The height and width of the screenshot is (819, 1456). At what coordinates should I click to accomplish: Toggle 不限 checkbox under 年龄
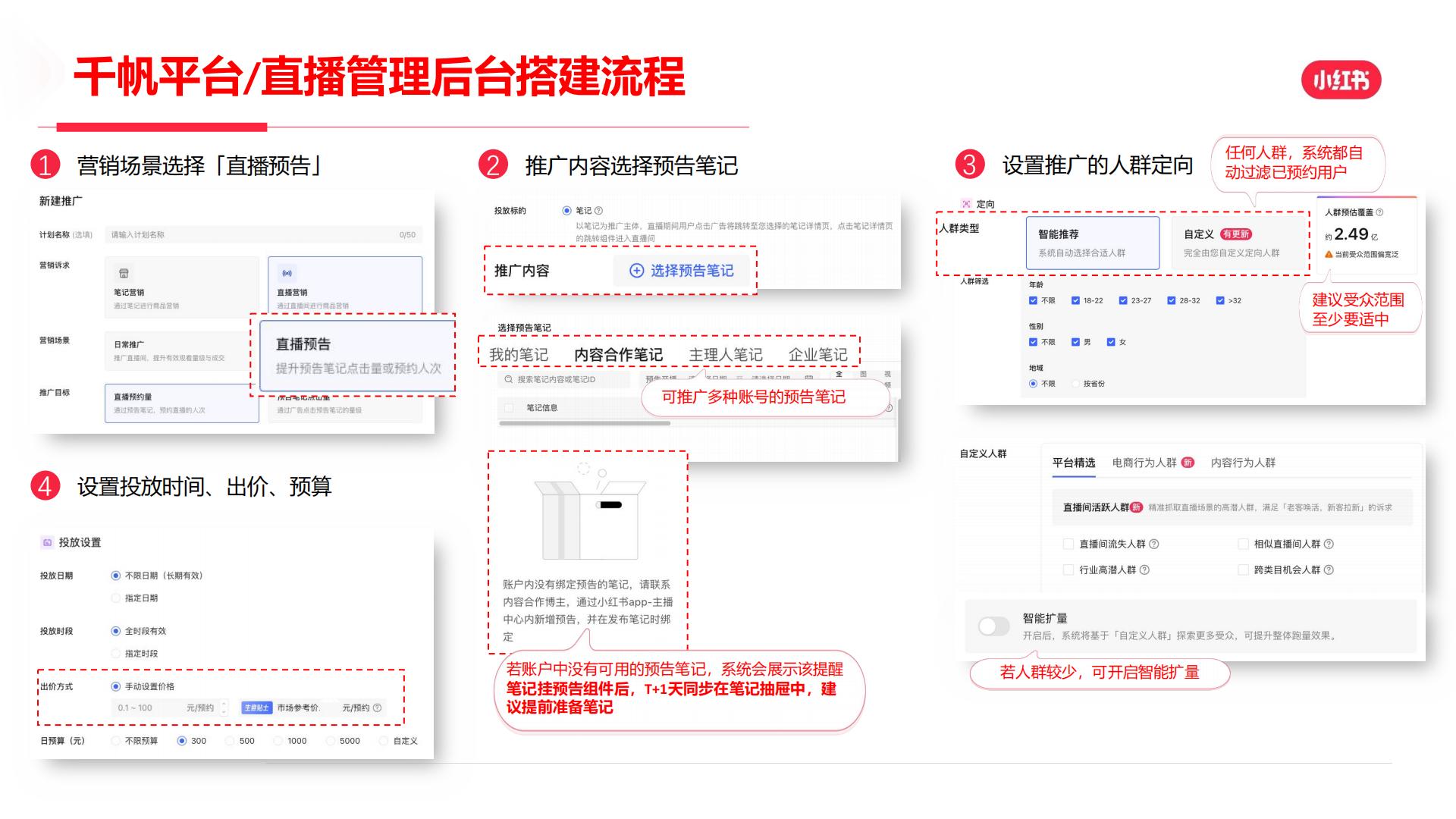point(1033,300)
